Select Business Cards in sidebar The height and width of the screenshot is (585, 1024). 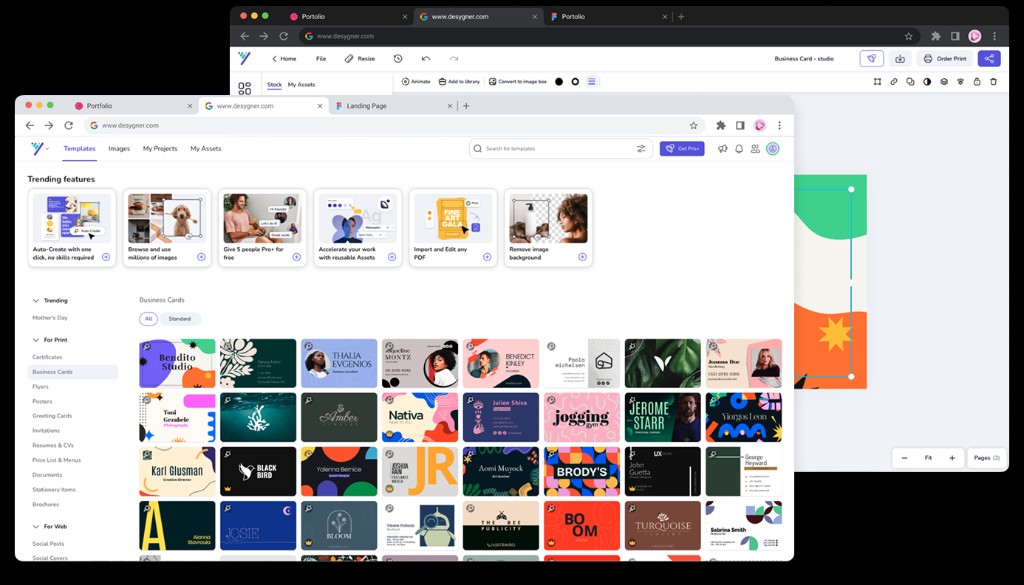(x=72, y=372)
